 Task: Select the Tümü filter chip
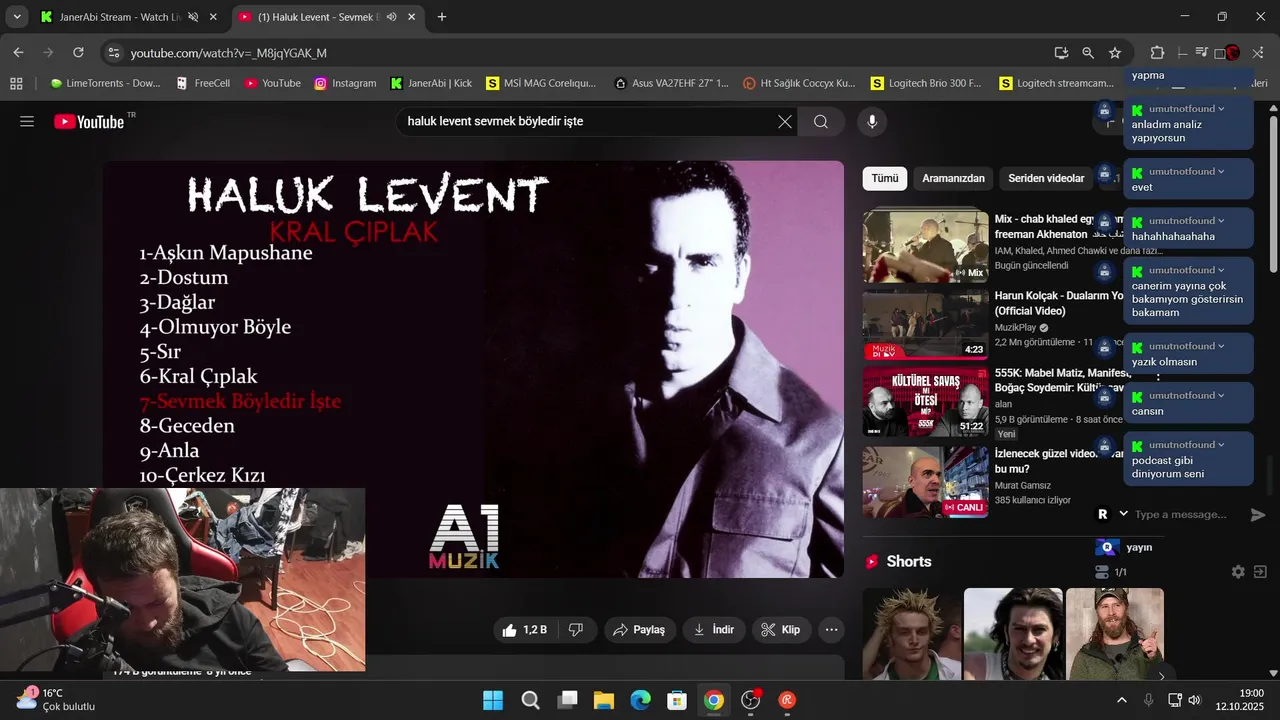(x=884, y=178)
